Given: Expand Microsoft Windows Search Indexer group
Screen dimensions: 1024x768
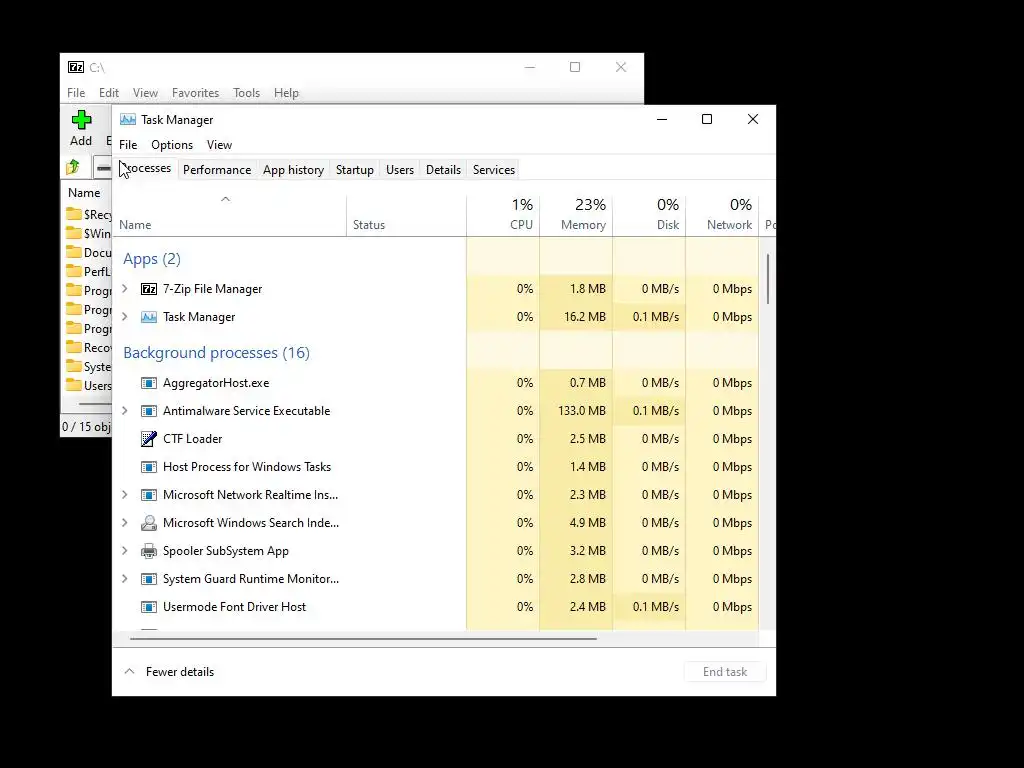Looking at the screenshot, I should pyautogui.click(x=125, y=523).
